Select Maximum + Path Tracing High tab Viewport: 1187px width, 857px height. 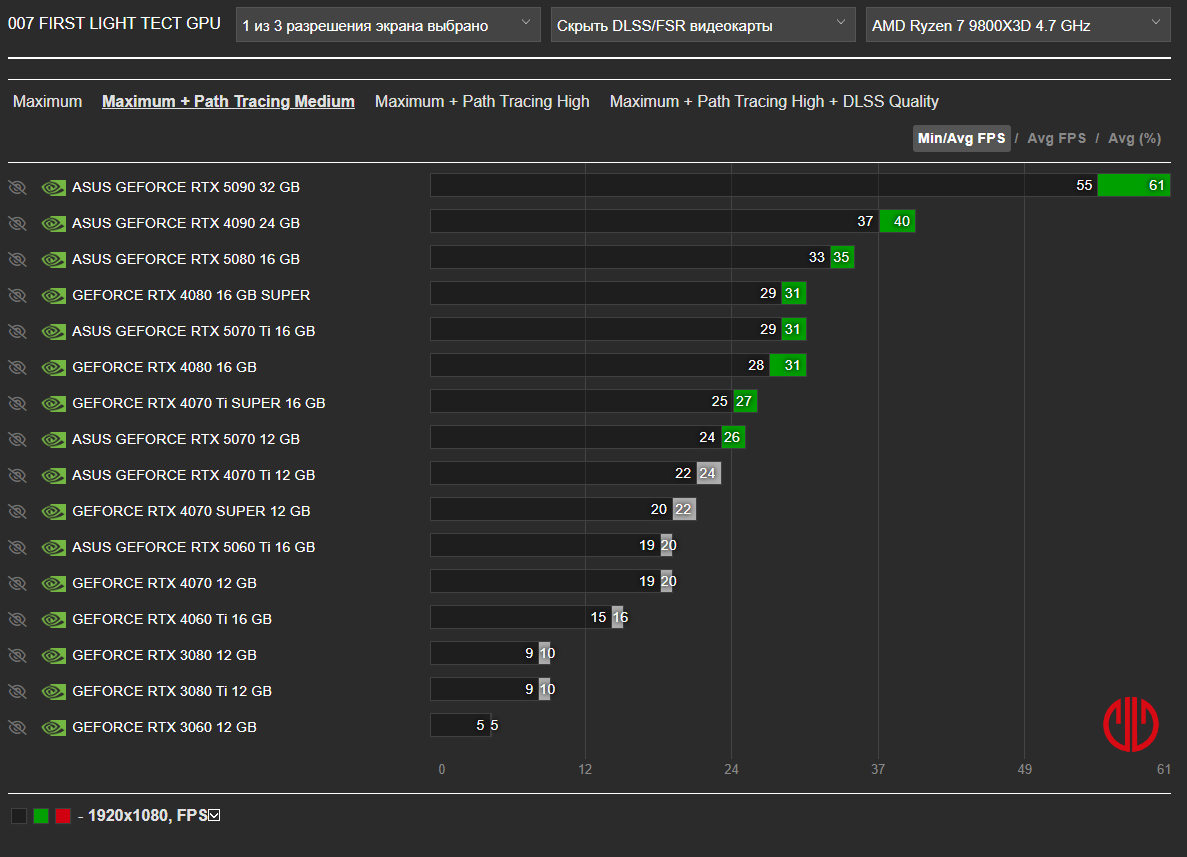click(x=482, y=101)
